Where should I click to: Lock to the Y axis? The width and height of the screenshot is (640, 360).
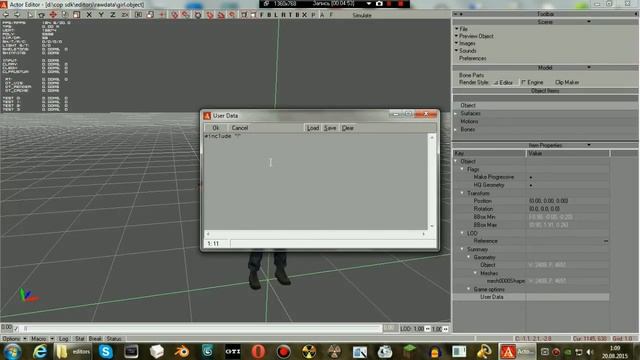tap(101, 15)
